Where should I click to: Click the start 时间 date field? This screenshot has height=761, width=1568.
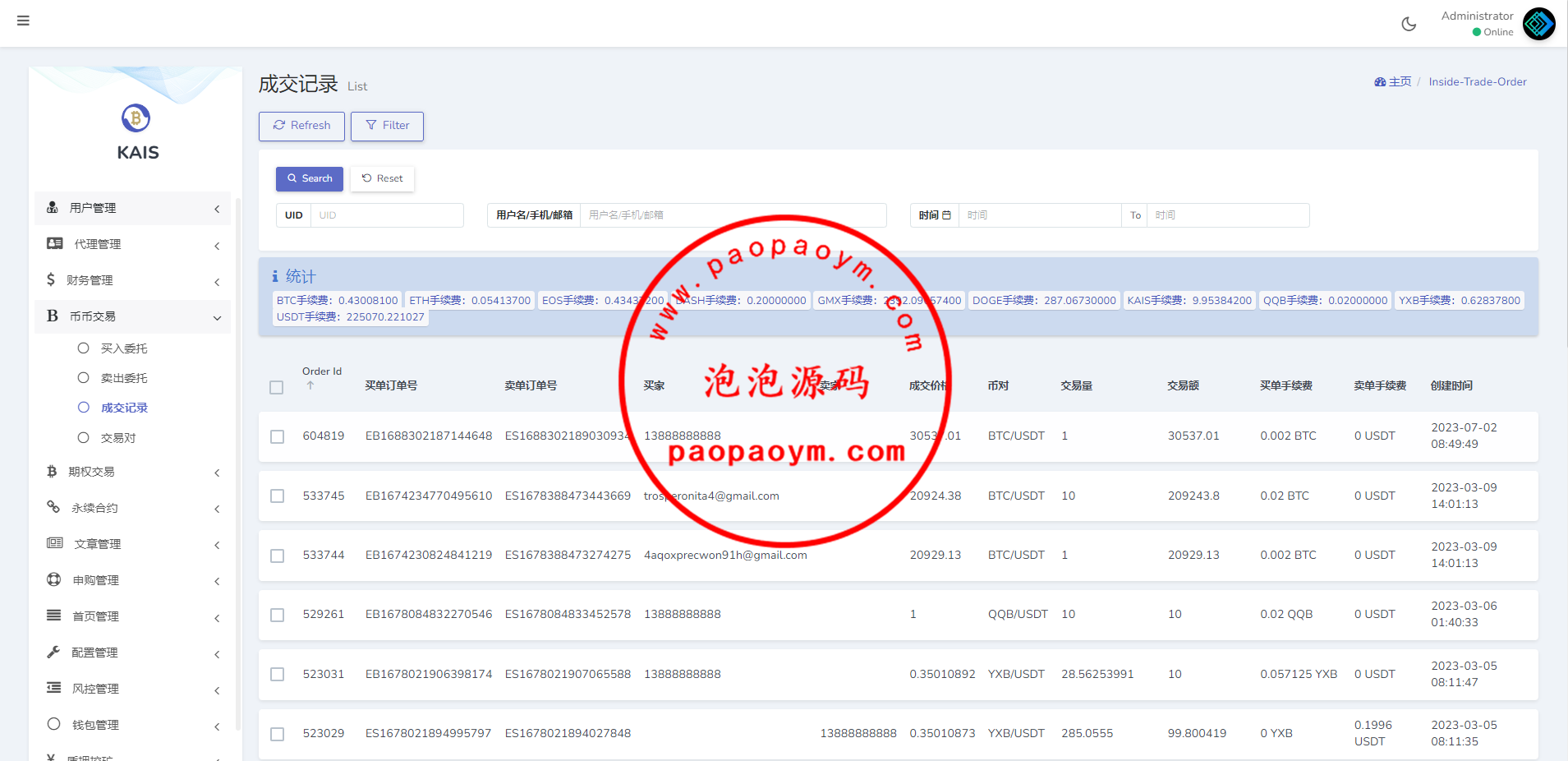coord(1040,215)
